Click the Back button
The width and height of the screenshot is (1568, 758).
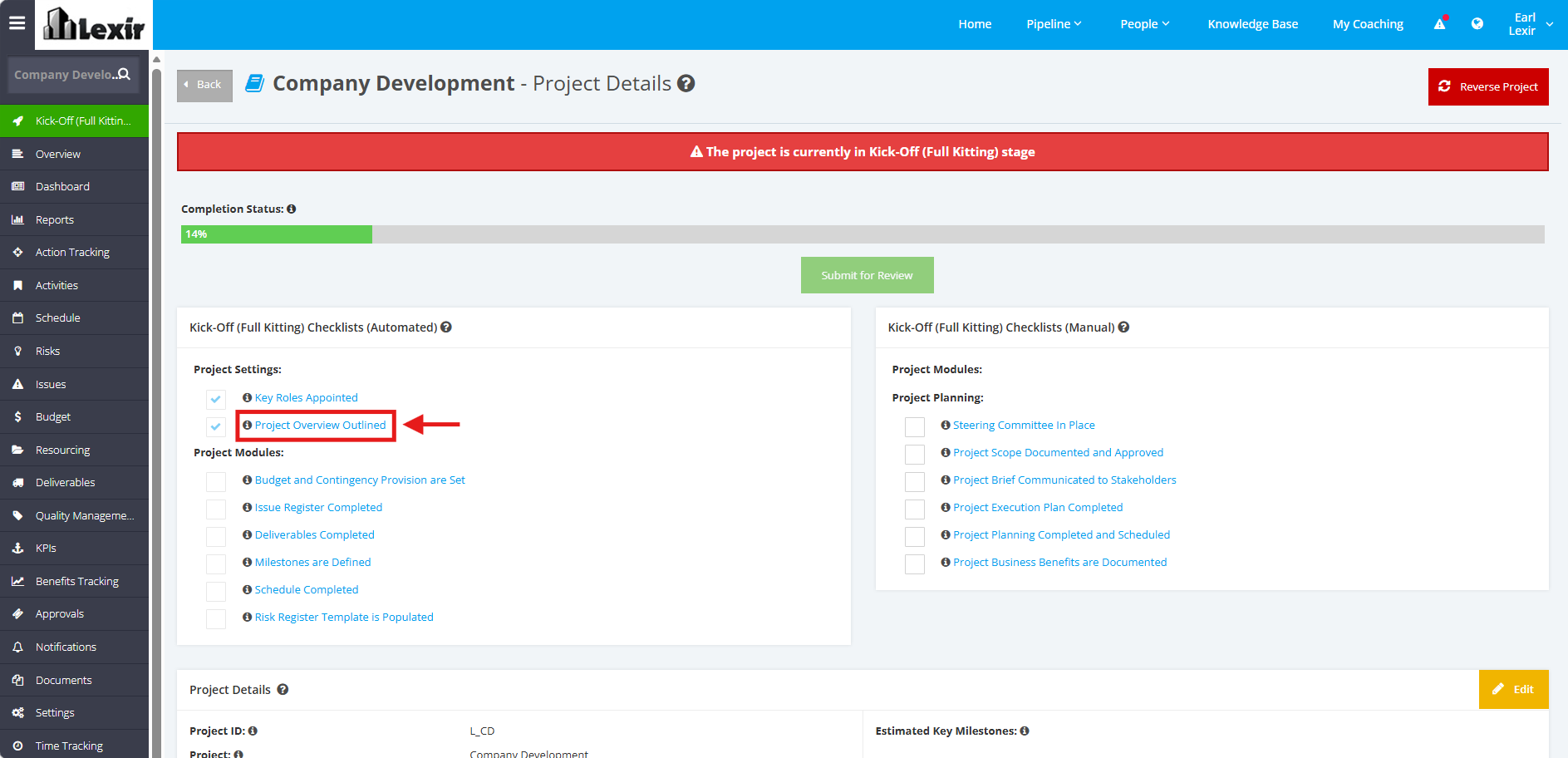pyautogui.click(x=204, y=85)
